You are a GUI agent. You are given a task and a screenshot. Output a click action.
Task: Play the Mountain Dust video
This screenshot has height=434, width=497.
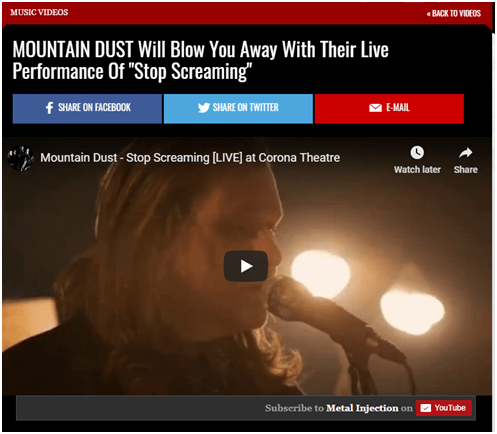pyautogui.click(x=246, y=266)
